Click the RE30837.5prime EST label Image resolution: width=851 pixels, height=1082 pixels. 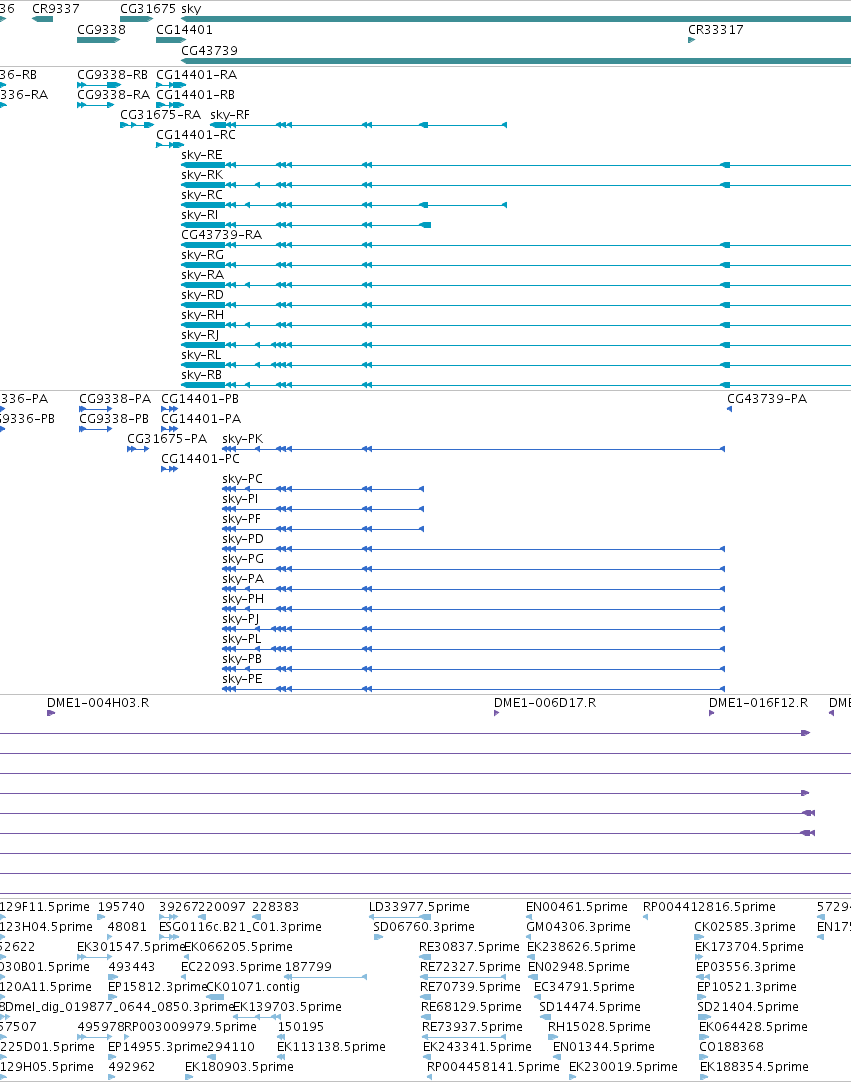point(469,946)
